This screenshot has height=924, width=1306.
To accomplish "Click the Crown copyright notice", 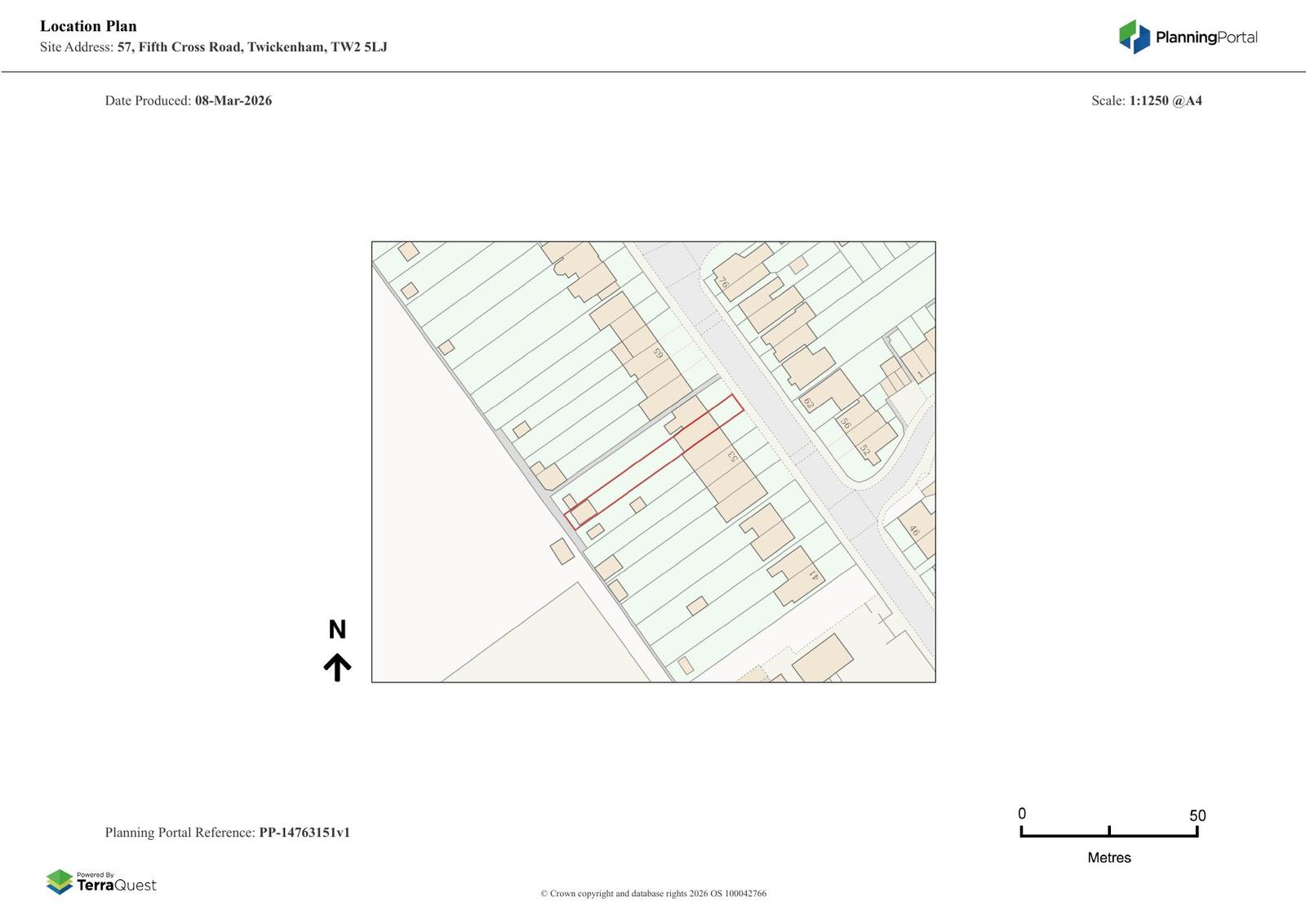I will [653, 894].
